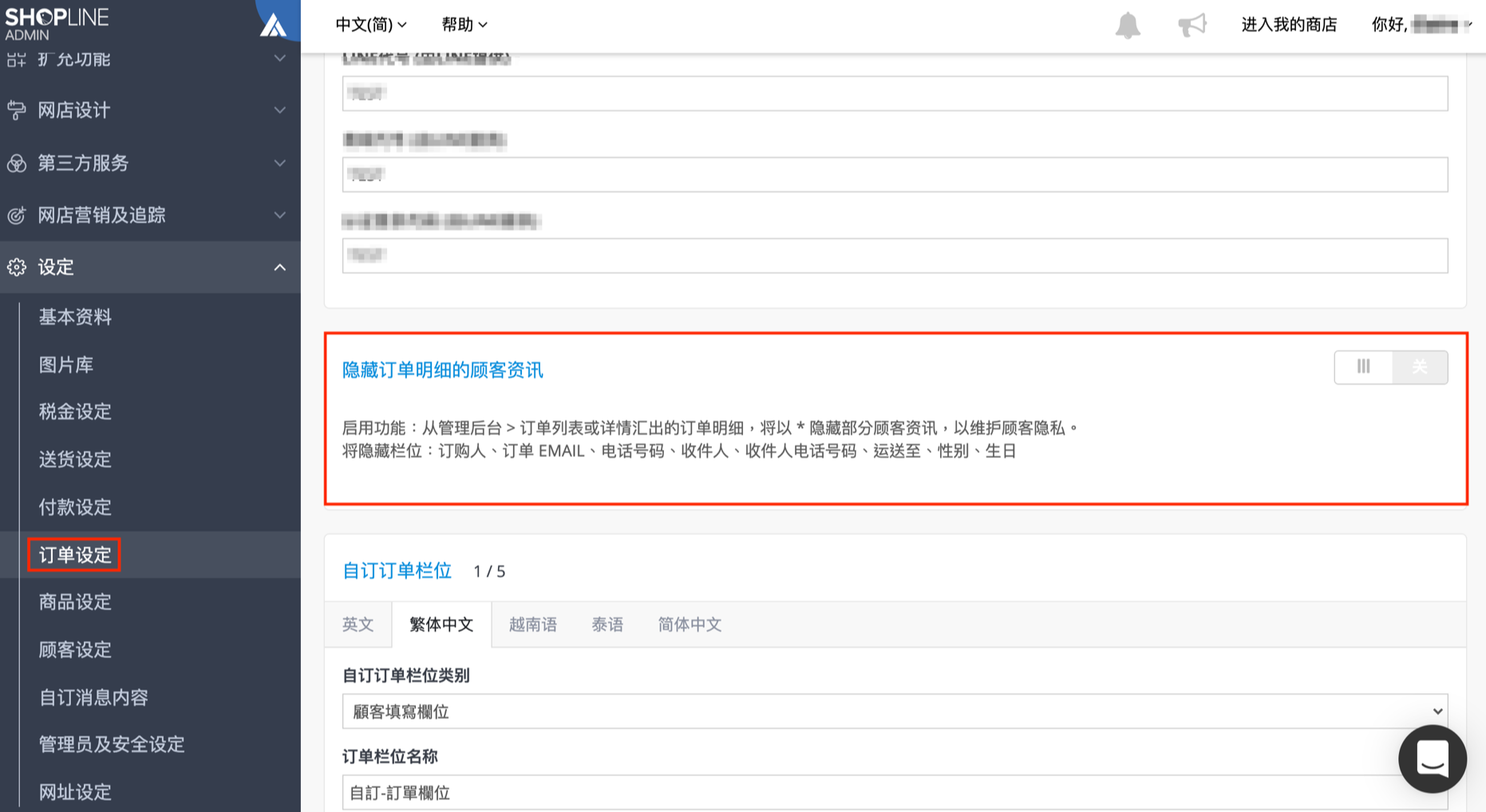Viewport: 1486px width, 812px height.
Task: Click the 第三方服务 sidebar icon
Action: [17, 164]
